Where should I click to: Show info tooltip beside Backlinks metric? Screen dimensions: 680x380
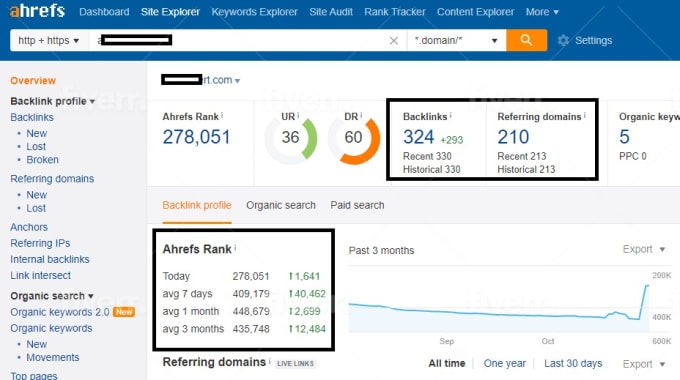pyautogui.click(x=451, y=115)
